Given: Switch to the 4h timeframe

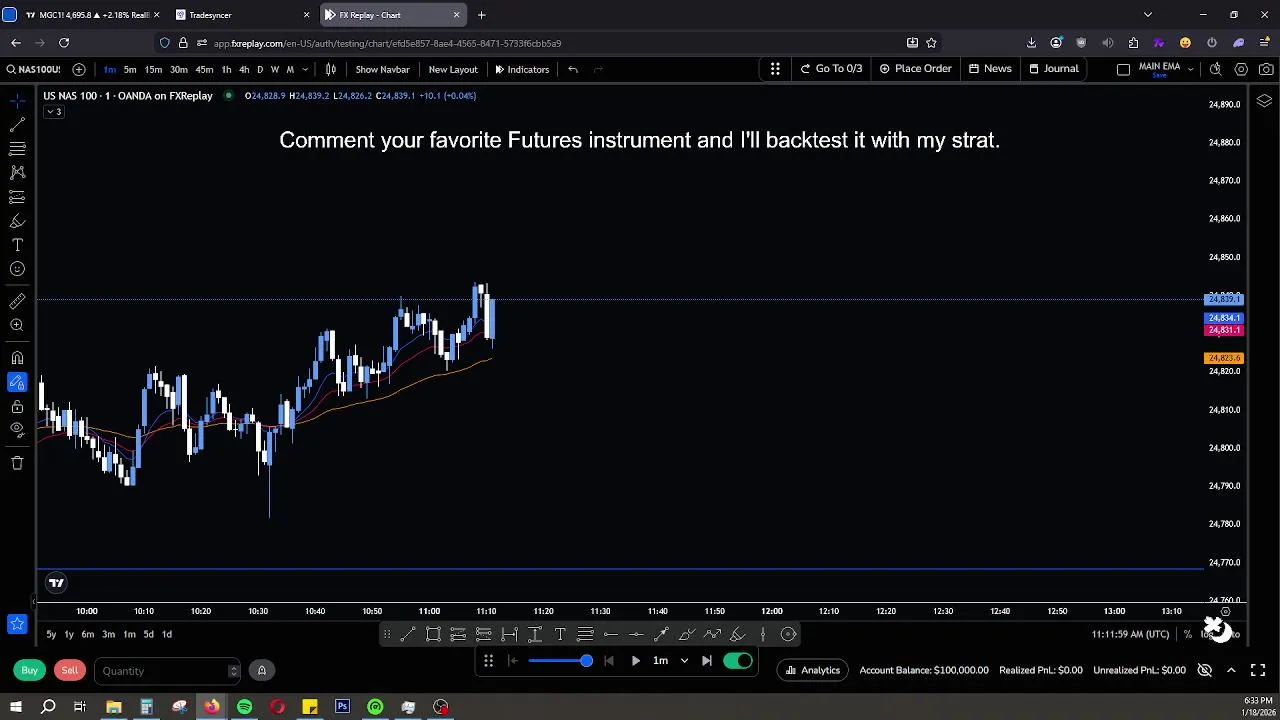Looking at the screenshot, I should (244, 69).
